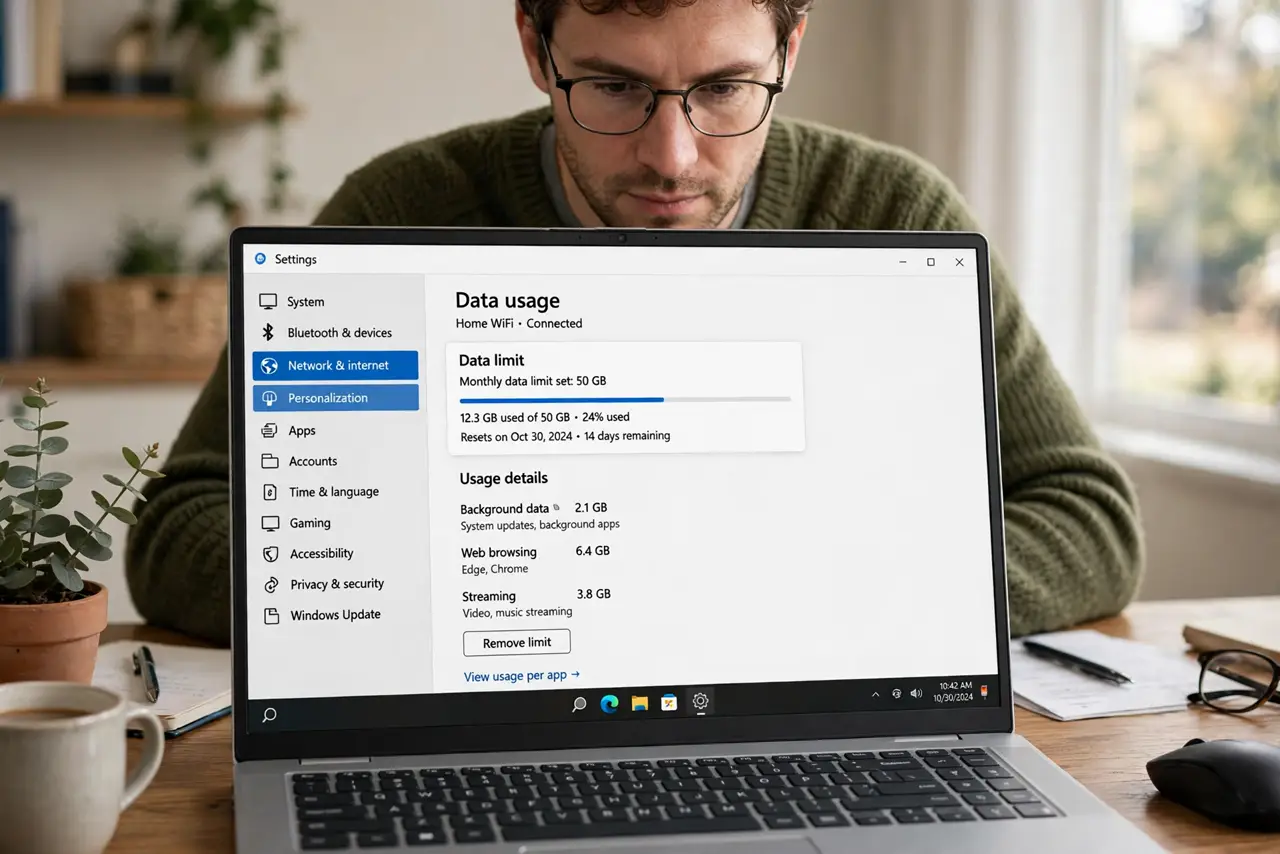This screenshot has width=1280, height=854.
Task: Click the magnifier at the taskbar's left end
Action: click(268, 715)
